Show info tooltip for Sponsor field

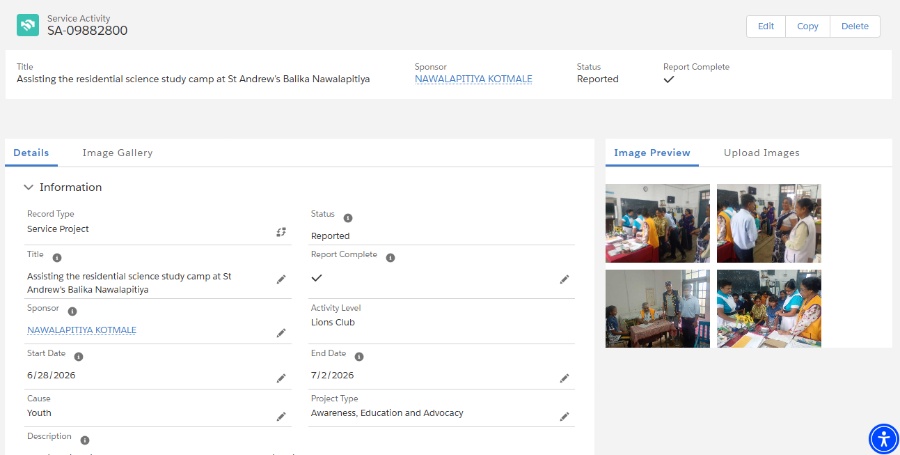click(x=72, y=312)
